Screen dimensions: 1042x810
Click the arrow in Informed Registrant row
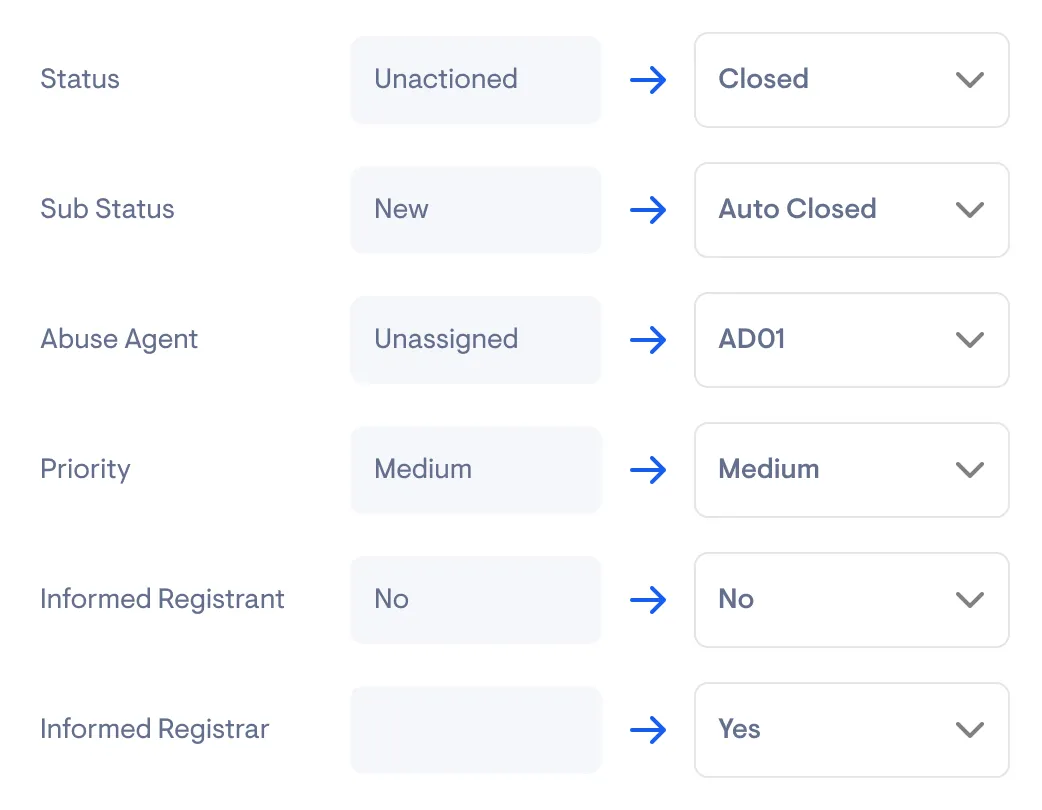(x=648, y=600)
